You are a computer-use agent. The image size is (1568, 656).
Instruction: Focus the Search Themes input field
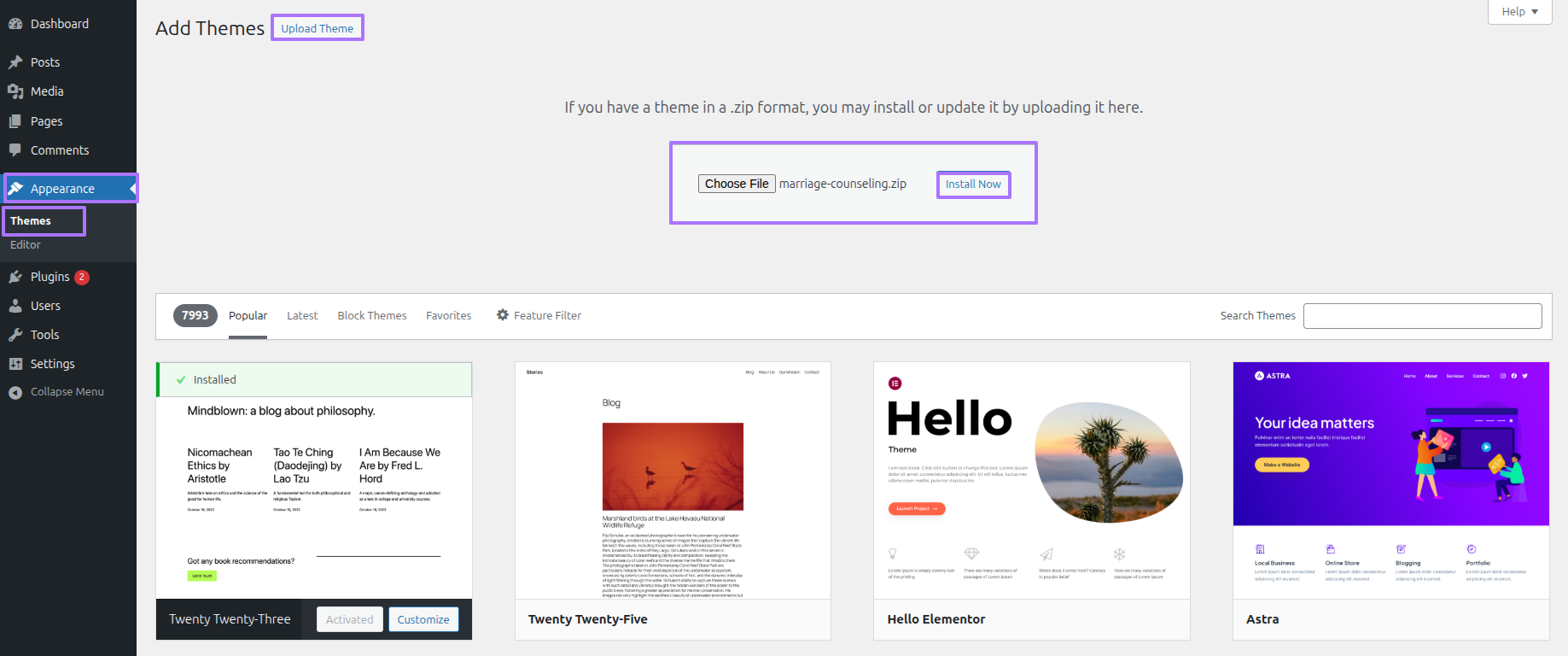[x=1422, y=316]
